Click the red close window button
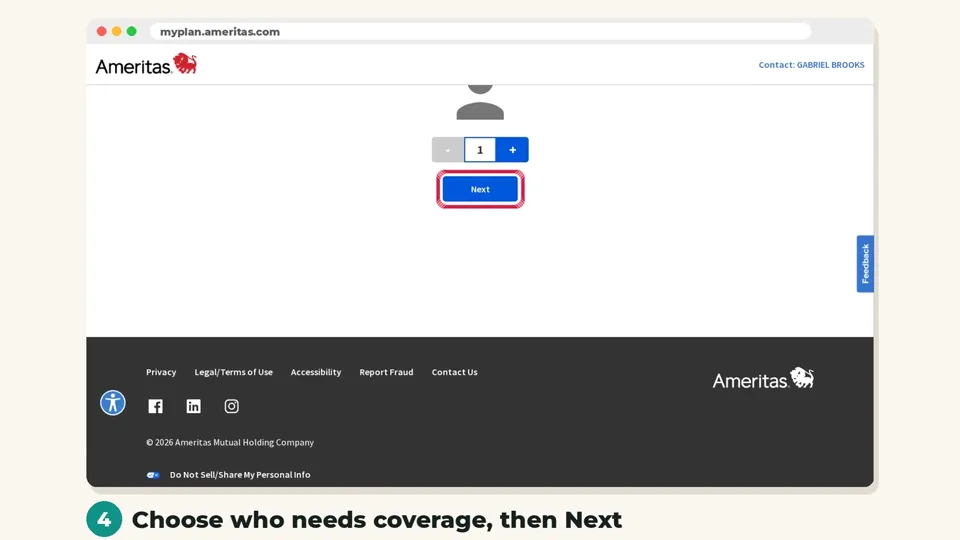The height and width of the screenshot is (540, 960). pyautogui.click(x=102, y=31)
